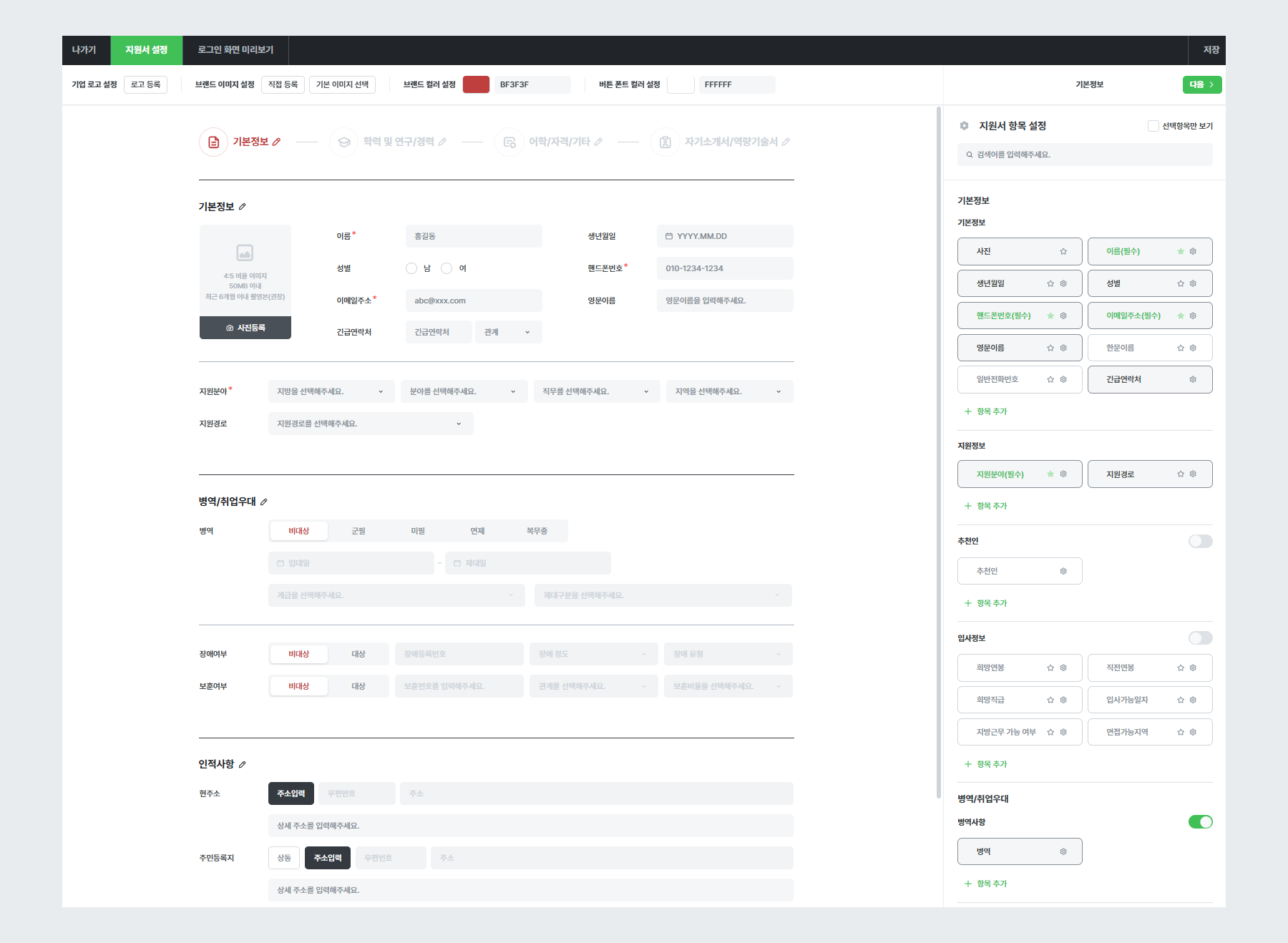Open gear settings for 영문이름 item
The image size is (1288, 943).
(1063, 348)
